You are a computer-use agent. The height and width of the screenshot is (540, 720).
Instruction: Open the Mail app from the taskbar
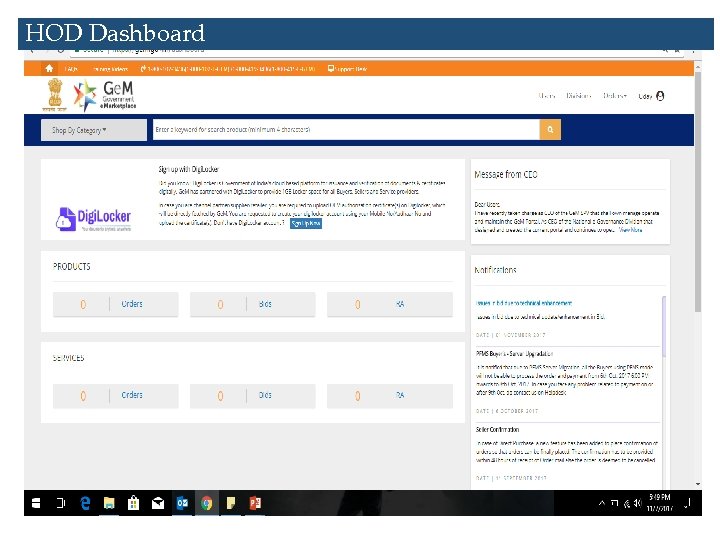click(158, 503)
